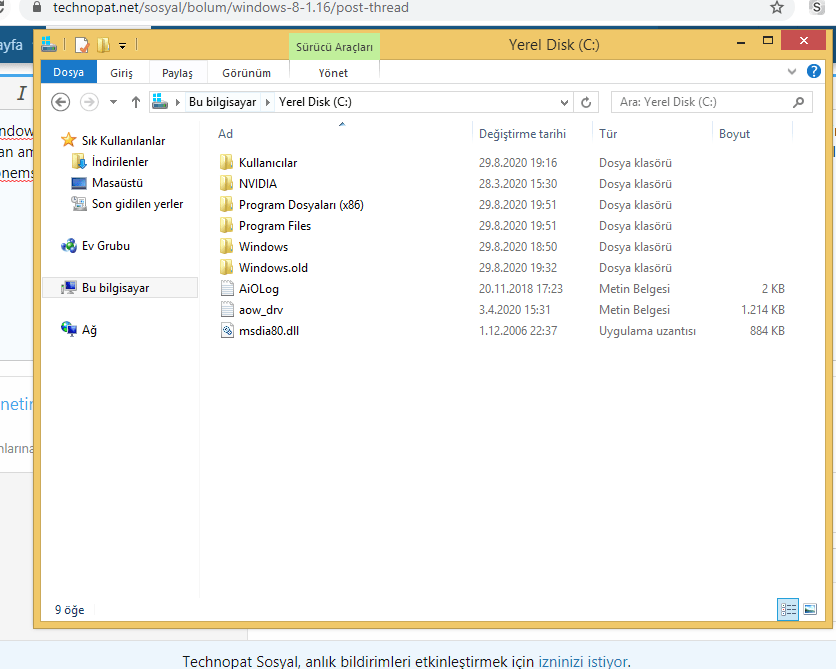Click the Back navigation arrow
This screenshot has height=669, width=836.
tap(60, 102)
